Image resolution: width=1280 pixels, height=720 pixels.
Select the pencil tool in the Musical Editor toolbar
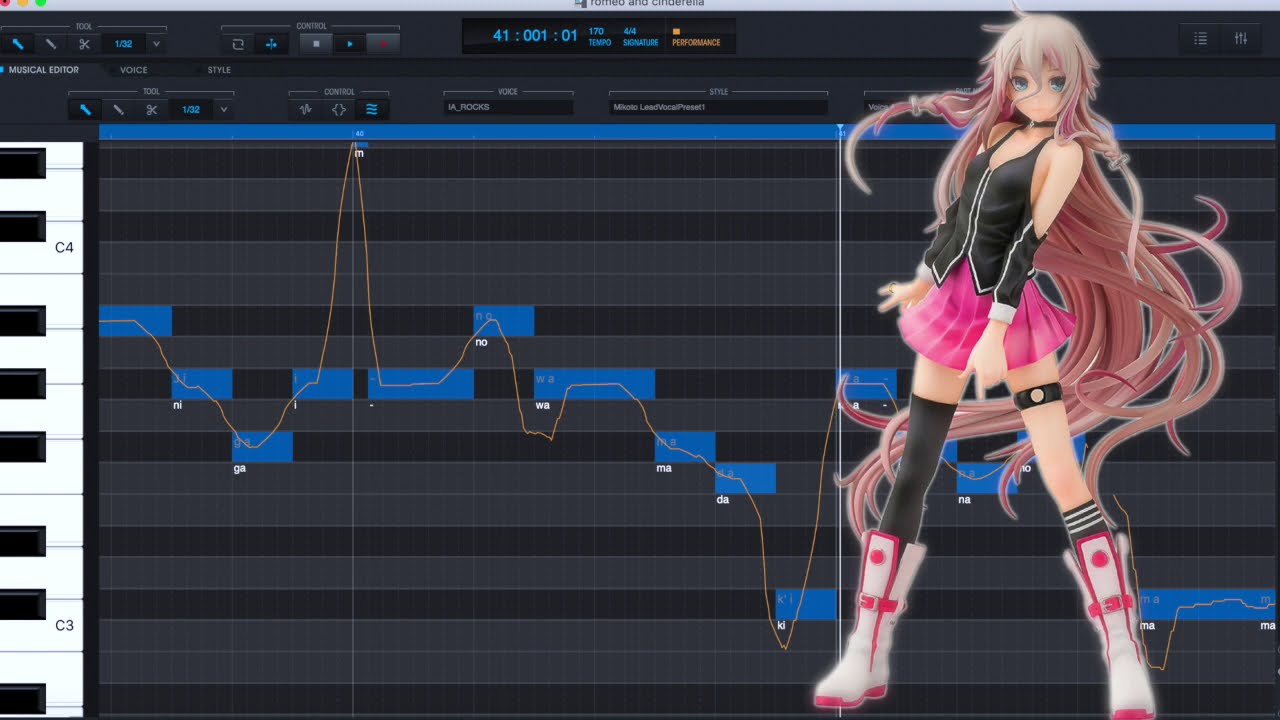point(86,110)
